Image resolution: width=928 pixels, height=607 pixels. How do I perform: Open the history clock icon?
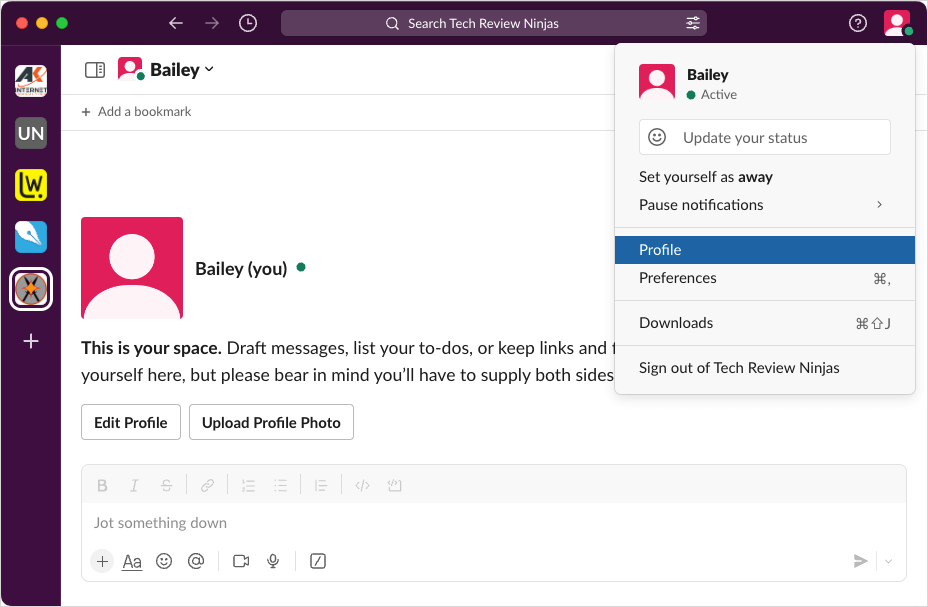248,23
